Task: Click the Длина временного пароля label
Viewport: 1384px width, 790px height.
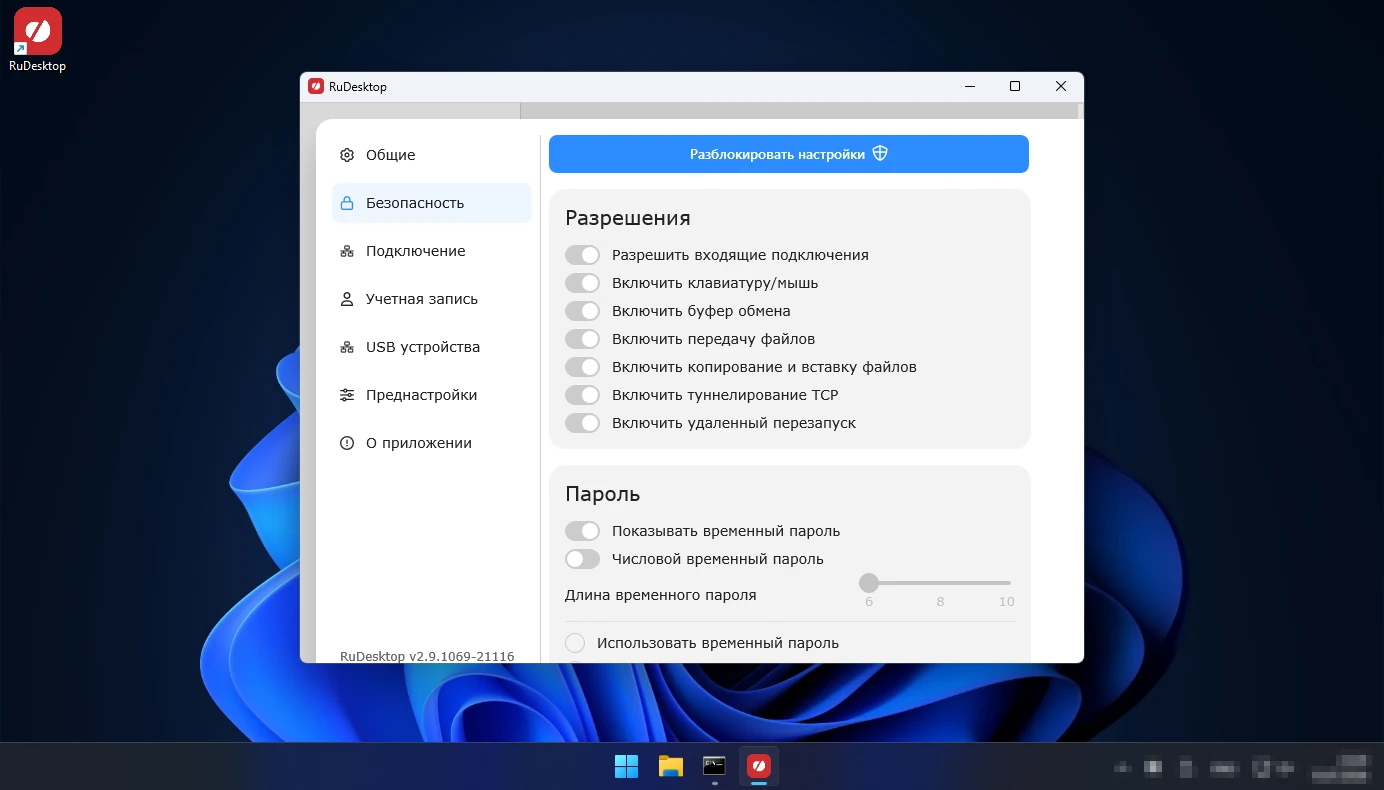Action: point(661,595)
